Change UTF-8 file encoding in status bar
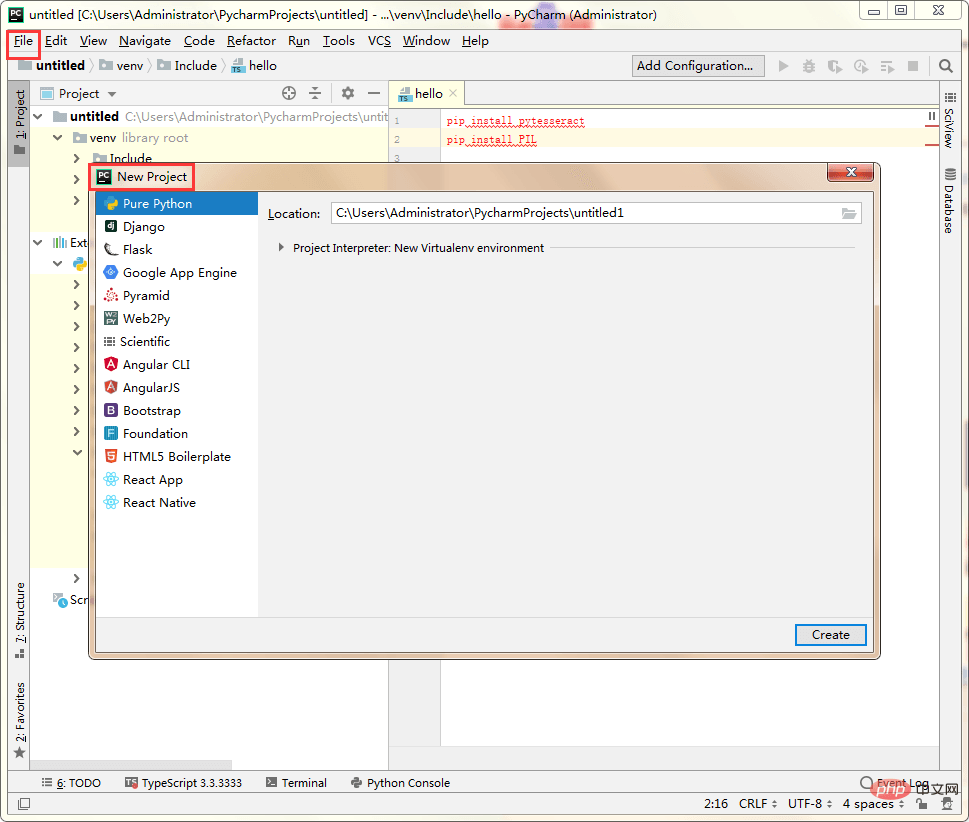The image size is (969, 822). pyautogui.click(x=810, y=803)
